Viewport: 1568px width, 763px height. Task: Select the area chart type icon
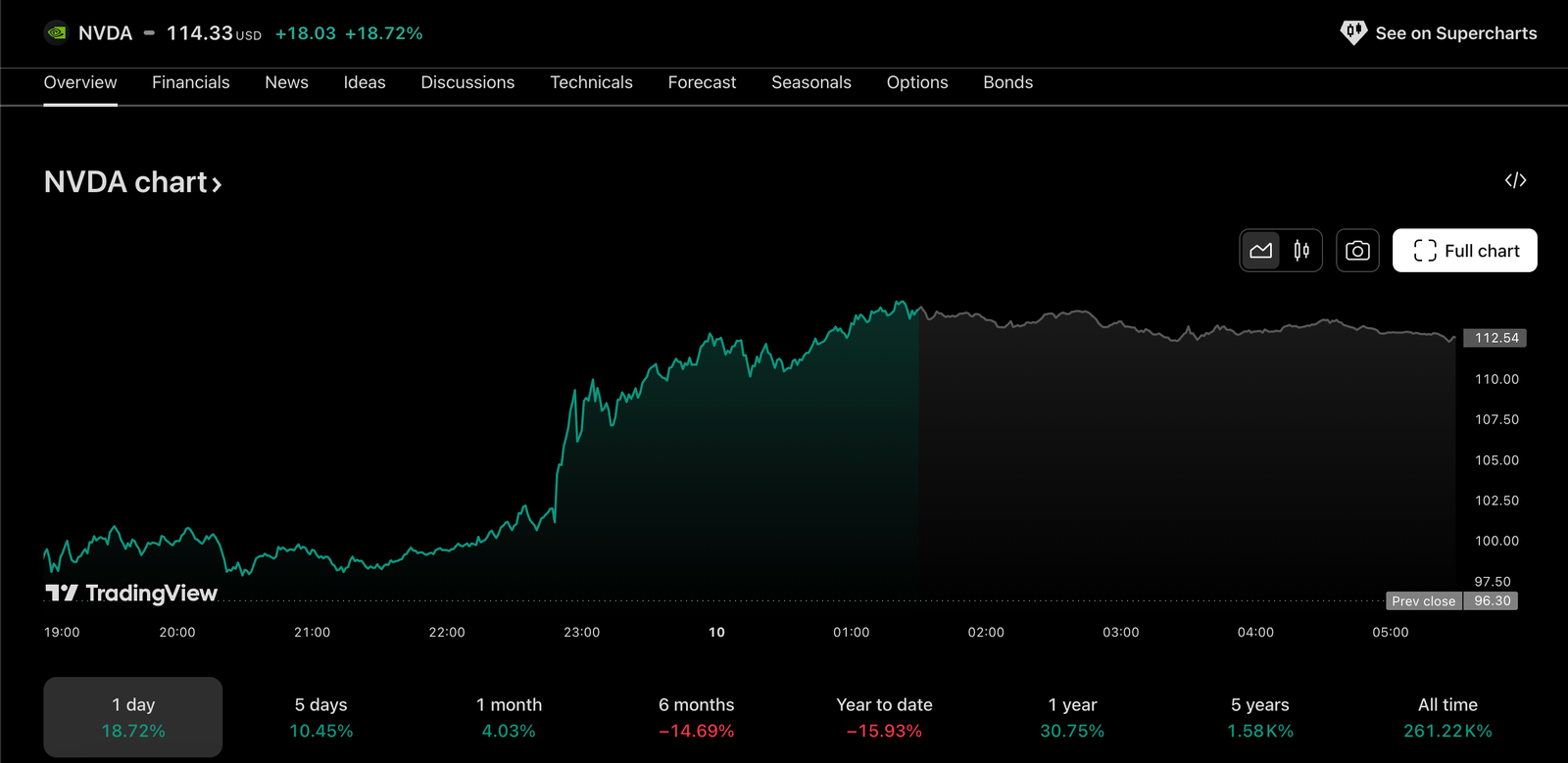(x=1261, y=251)
